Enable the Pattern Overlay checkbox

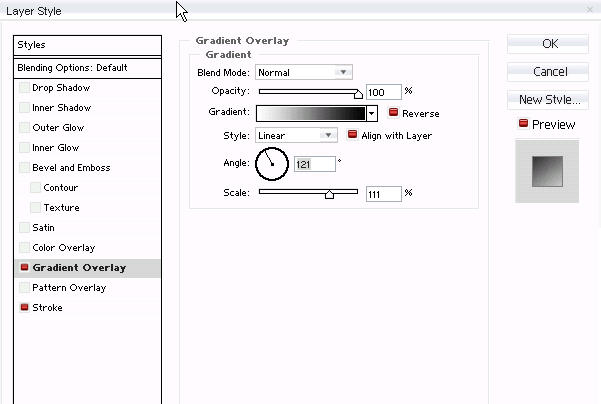[24, 287]
